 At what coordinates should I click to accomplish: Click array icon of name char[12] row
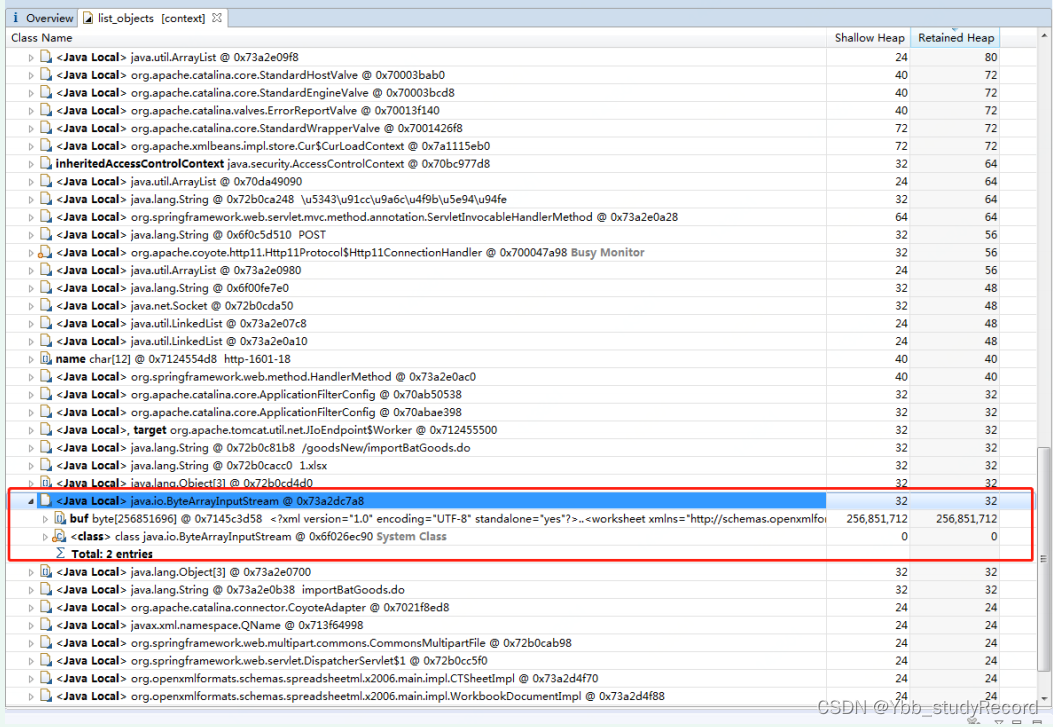[x=46, y=358]
